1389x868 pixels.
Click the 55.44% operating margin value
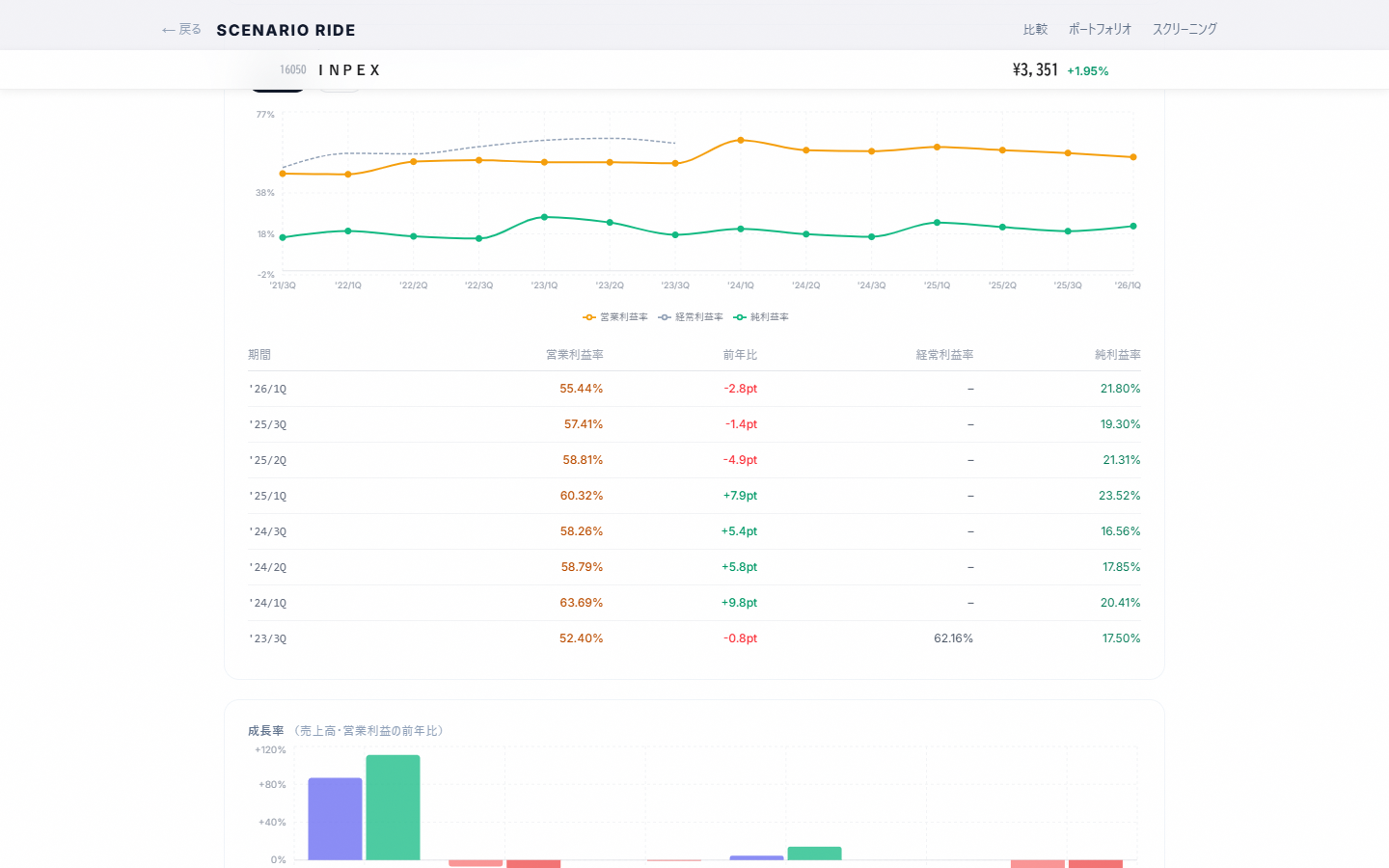[x=582, y=389]
